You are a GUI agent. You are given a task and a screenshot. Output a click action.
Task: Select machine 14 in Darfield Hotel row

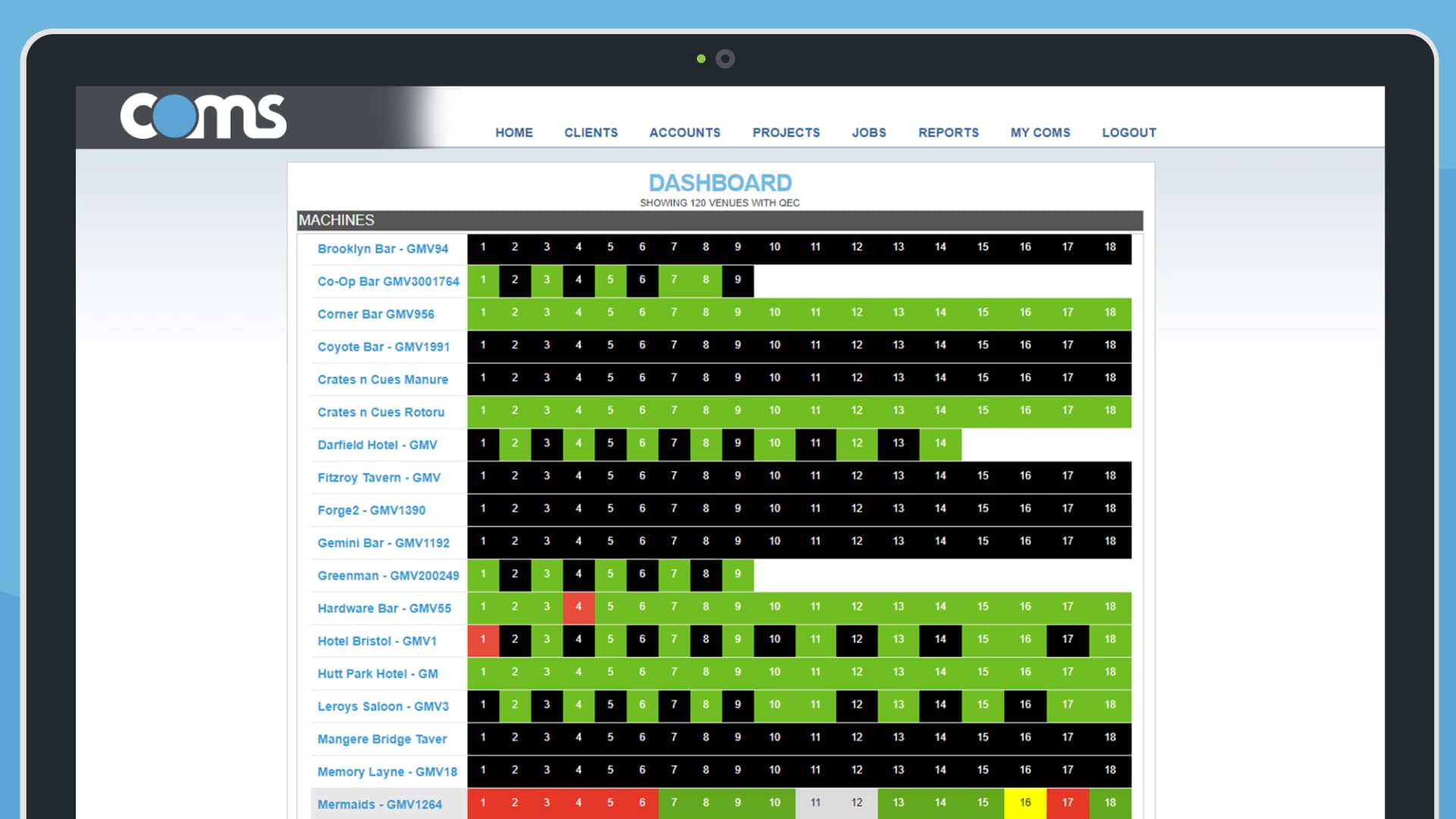940,444
